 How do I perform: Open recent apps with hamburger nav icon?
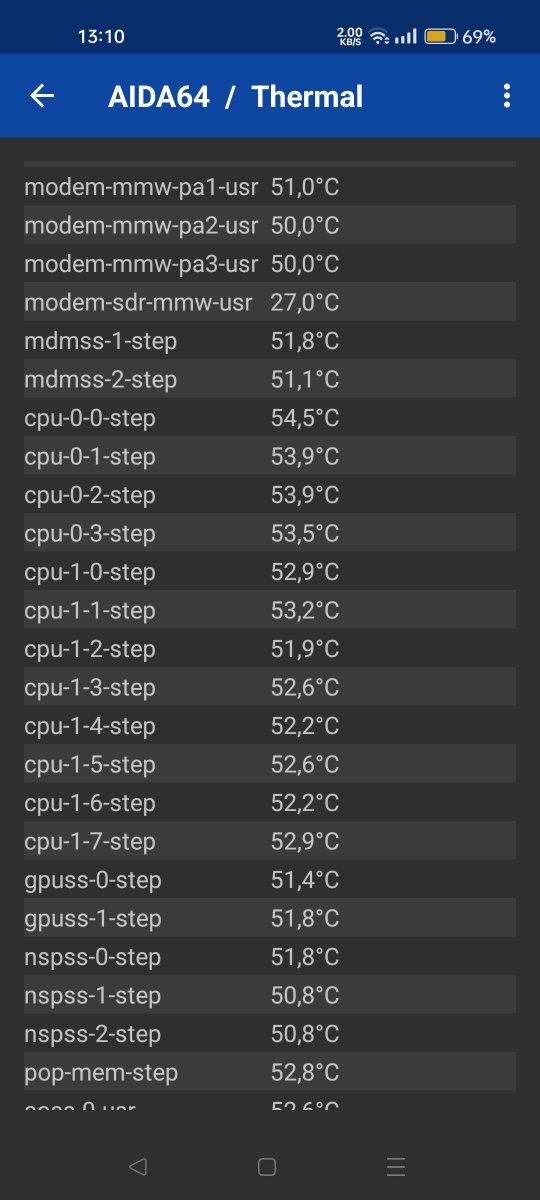[x=396, y=1166]
